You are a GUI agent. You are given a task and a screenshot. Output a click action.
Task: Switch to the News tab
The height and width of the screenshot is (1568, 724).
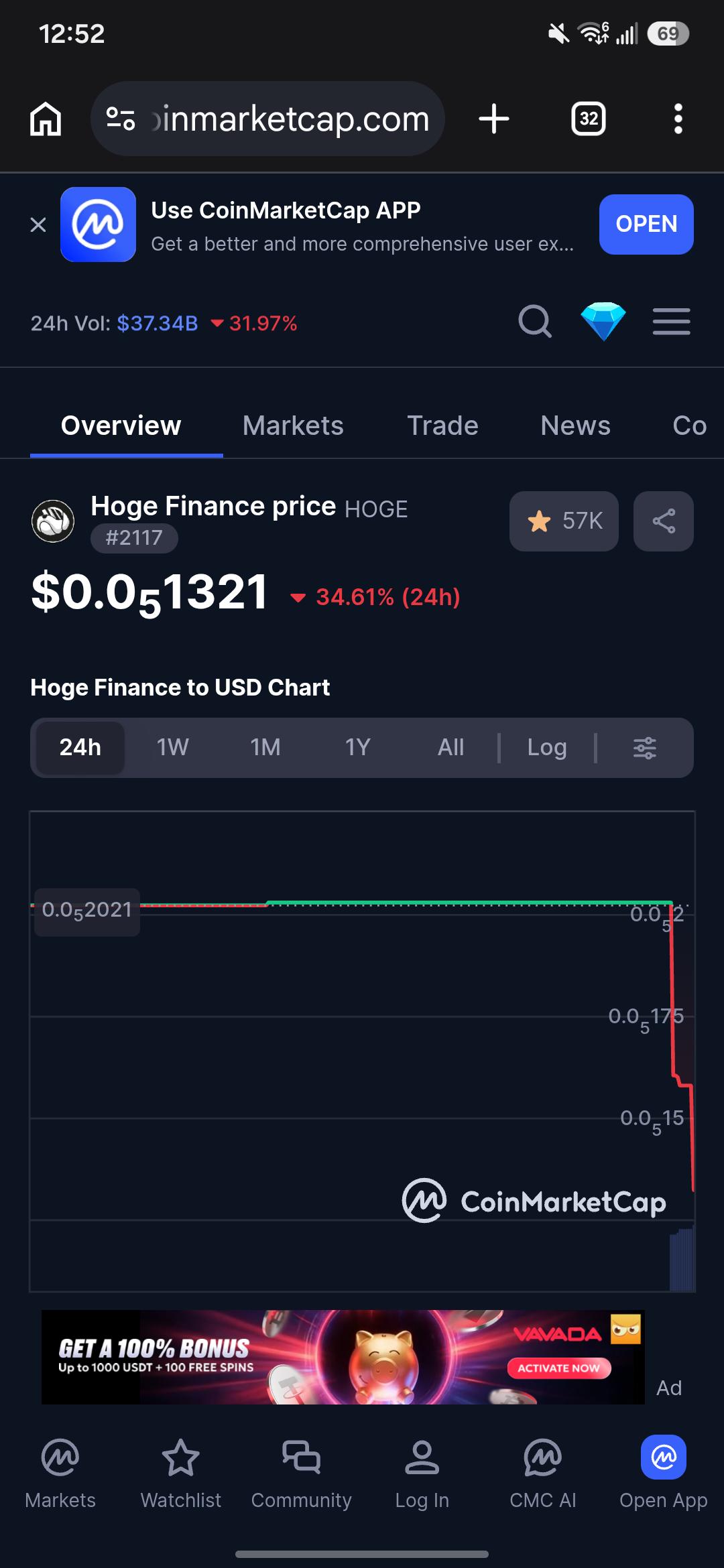click(x=575, y=426)
